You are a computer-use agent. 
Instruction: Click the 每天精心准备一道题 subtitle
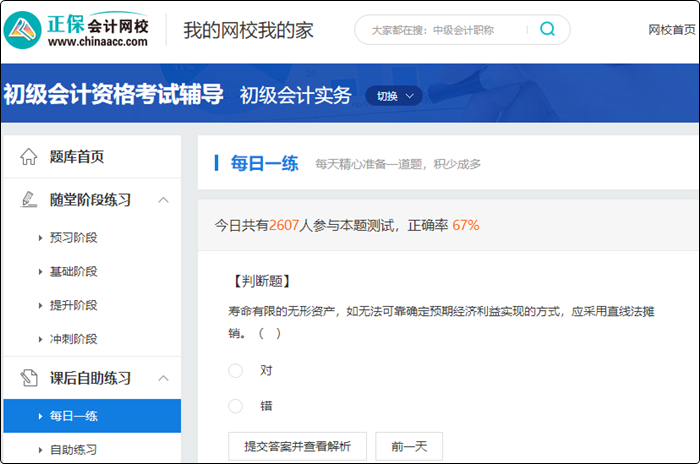tap(398, 164)
